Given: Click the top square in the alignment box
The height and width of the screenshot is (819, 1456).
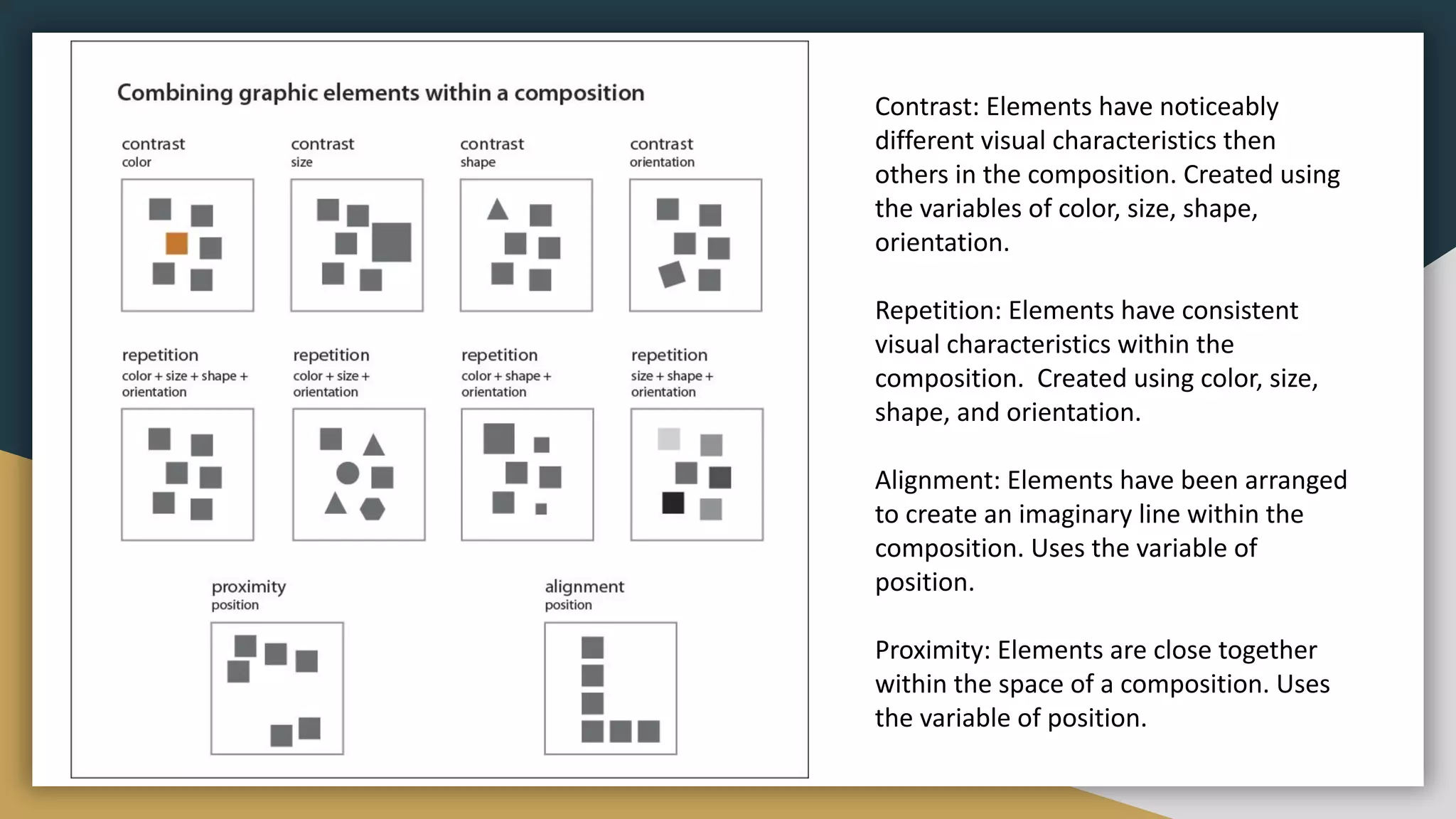Looking at the screenshot, I should pyautogui.click(x=592, y=648).
